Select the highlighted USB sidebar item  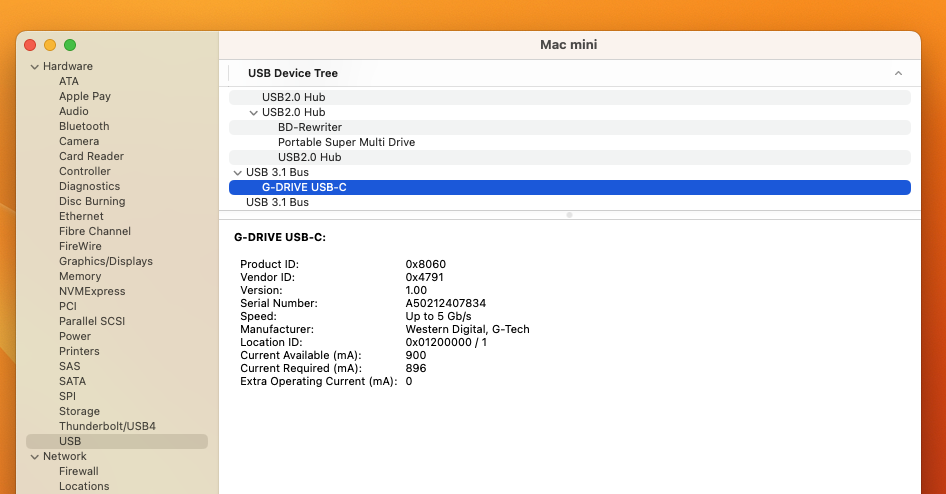coord(117,441)
